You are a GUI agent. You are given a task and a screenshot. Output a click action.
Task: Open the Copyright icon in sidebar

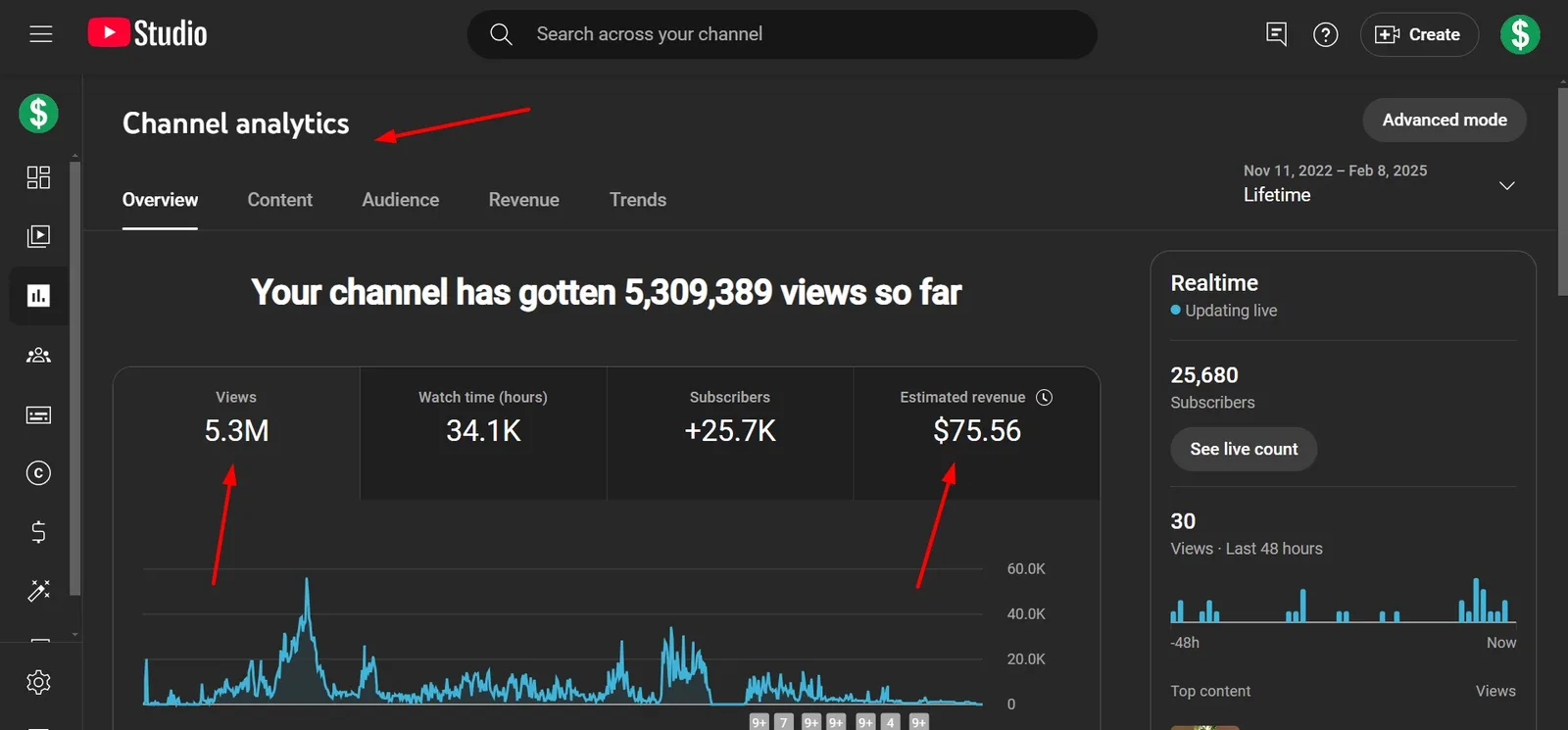coord(38,473)
